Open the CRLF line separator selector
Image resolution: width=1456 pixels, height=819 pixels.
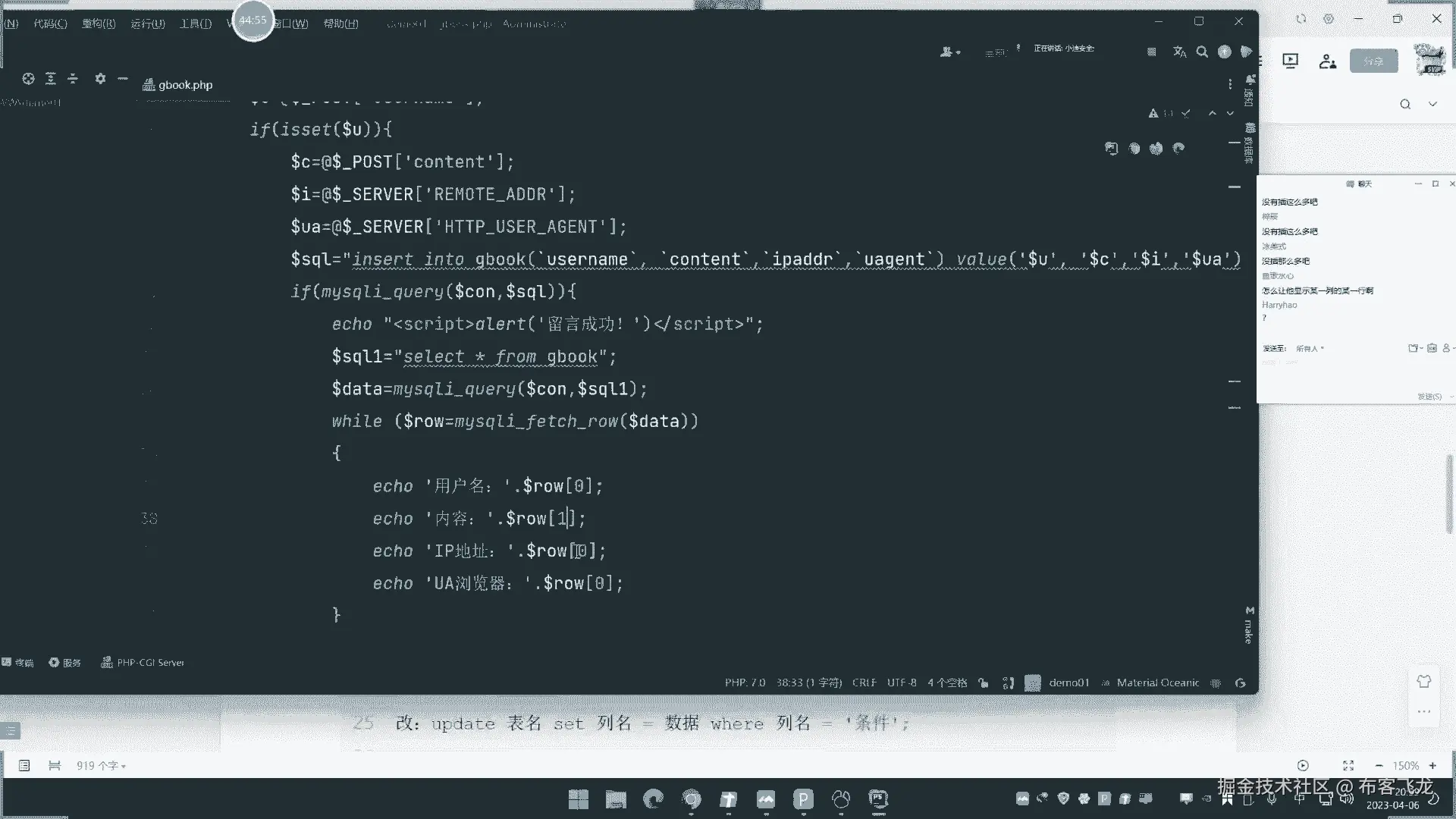(864, 682)
